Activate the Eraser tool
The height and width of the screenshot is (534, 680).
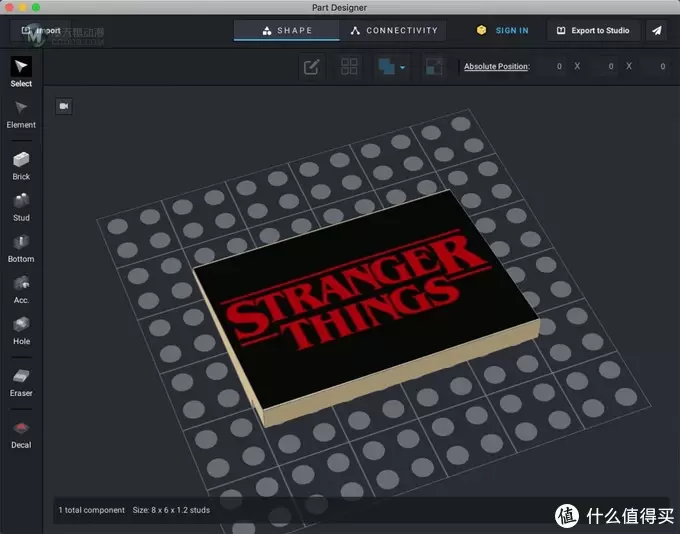pyautogui.click(x=21, y=383)
